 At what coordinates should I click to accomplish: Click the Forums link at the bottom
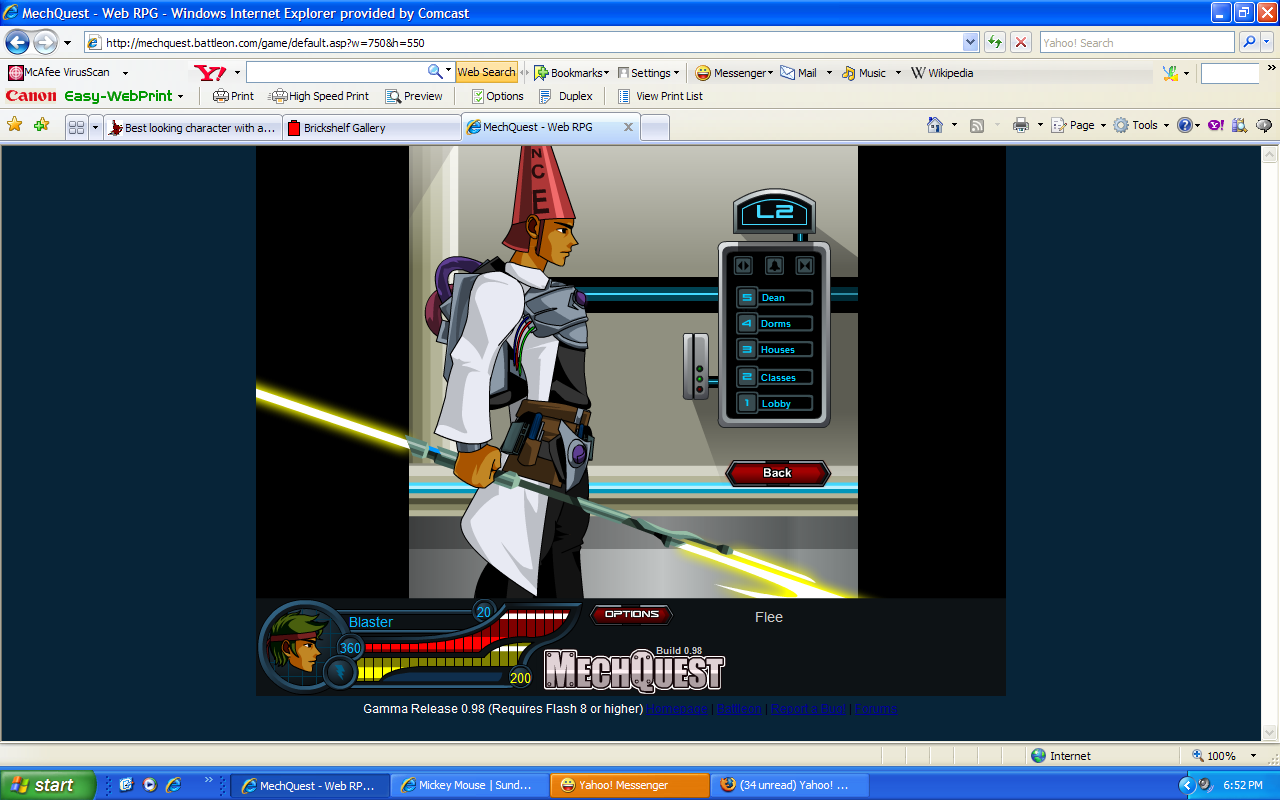pos(876,708)
